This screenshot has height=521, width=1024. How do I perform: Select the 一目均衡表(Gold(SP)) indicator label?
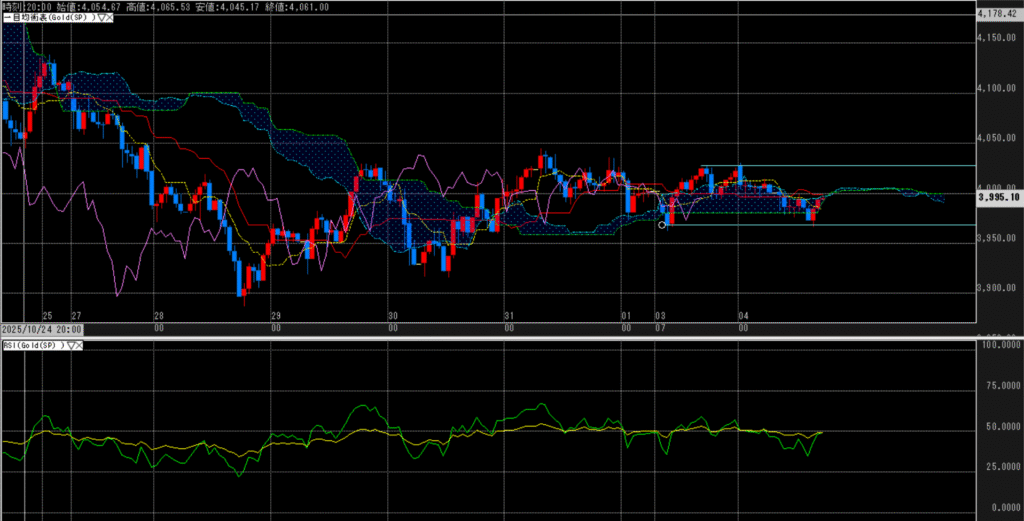tap(48, 18)
